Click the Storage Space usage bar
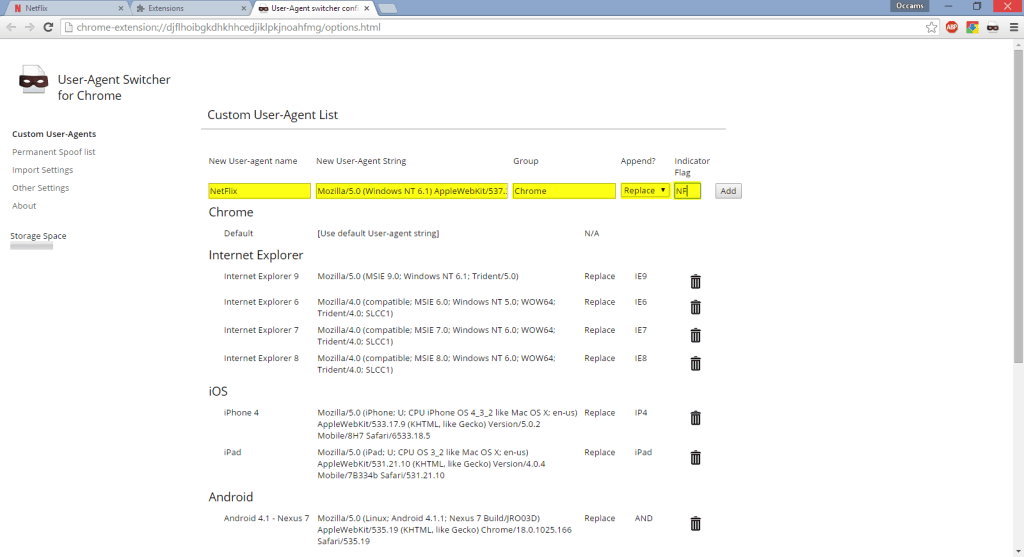Viewport: 1024px width, 557px height. [x=31, y=246]
